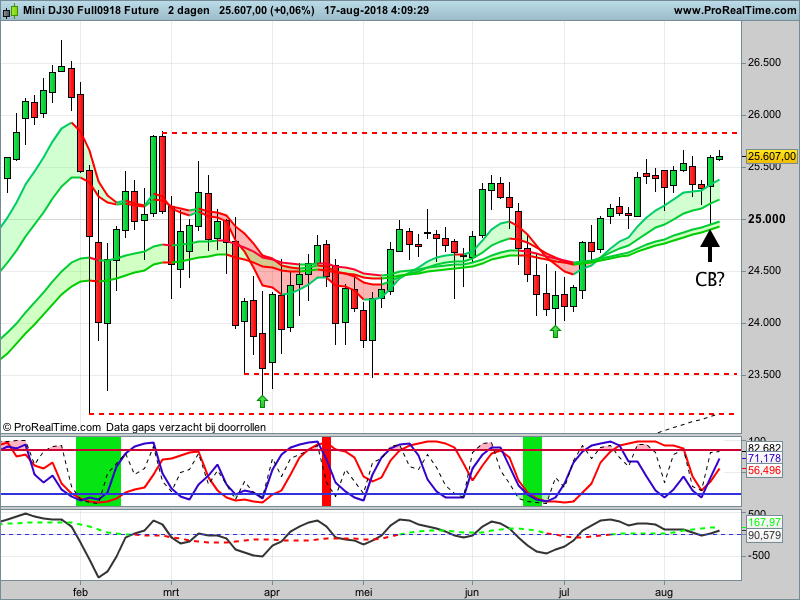Click the 25.000 price axis label
800x600 pixels.
766,219
